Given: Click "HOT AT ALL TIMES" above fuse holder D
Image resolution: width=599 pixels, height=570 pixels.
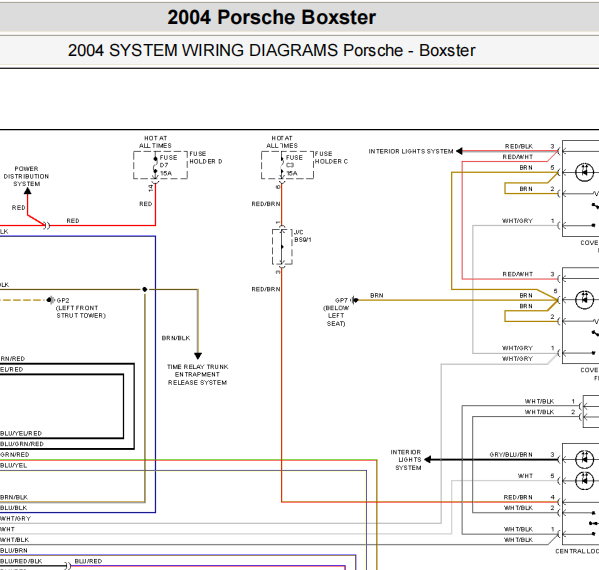Looking at the screenshot, I should click(155, 142).
